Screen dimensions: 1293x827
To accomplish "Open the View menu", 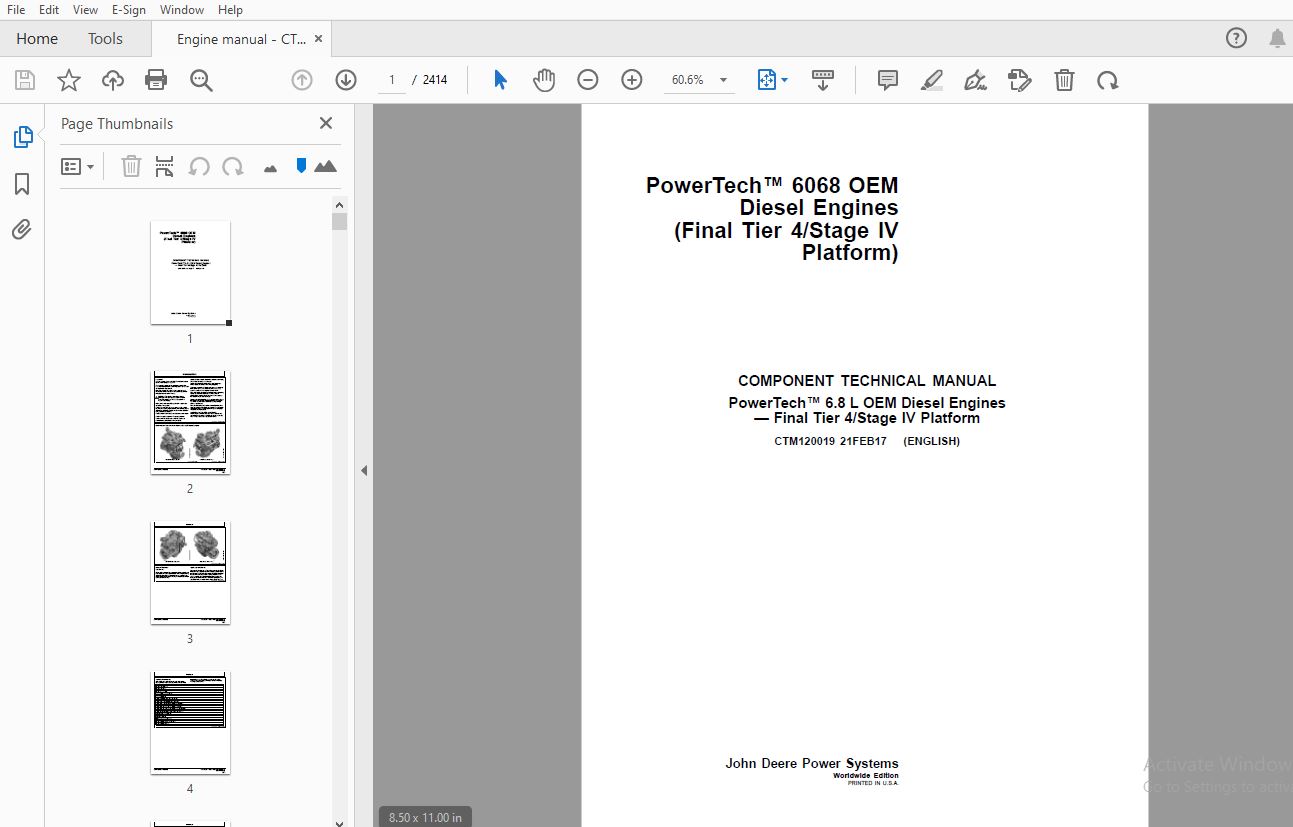I will click(x=85, y=9).
